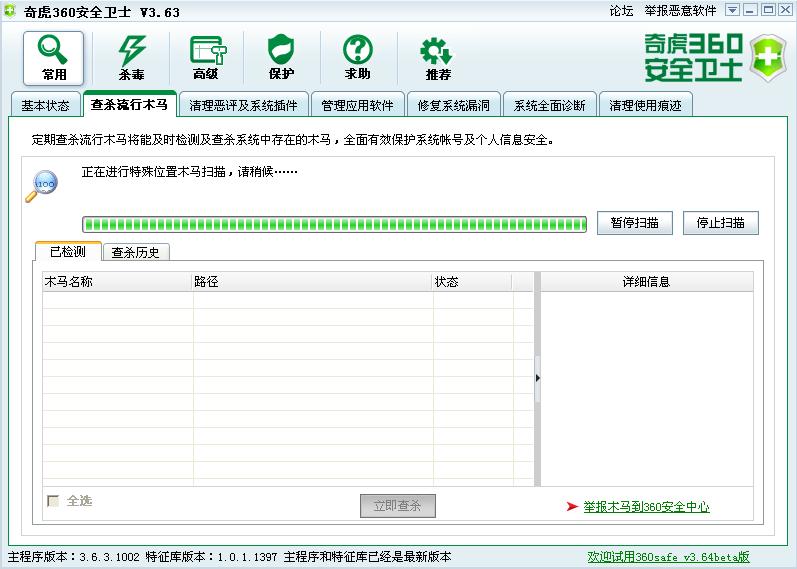
Task: Open the 论坛 link in title bar
Action: point(621,11)
